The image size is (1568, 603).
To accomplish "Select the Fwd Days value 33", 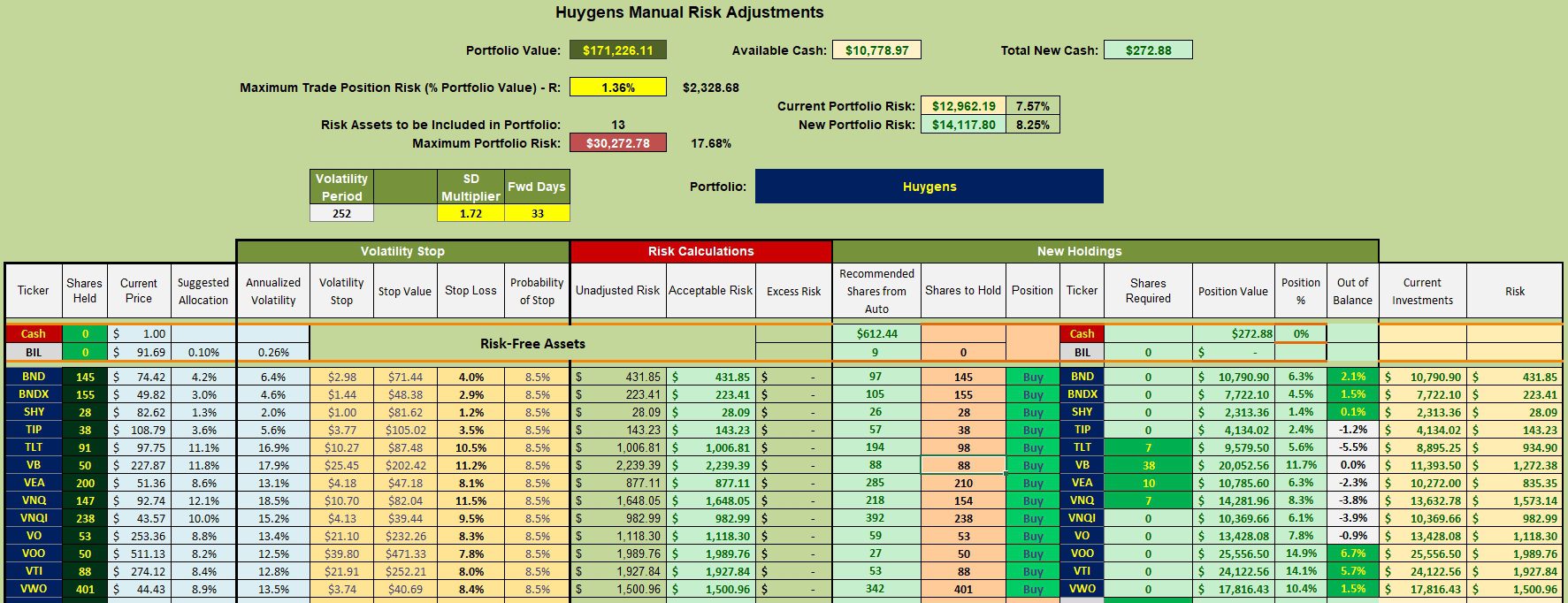I will pos(537,213).
